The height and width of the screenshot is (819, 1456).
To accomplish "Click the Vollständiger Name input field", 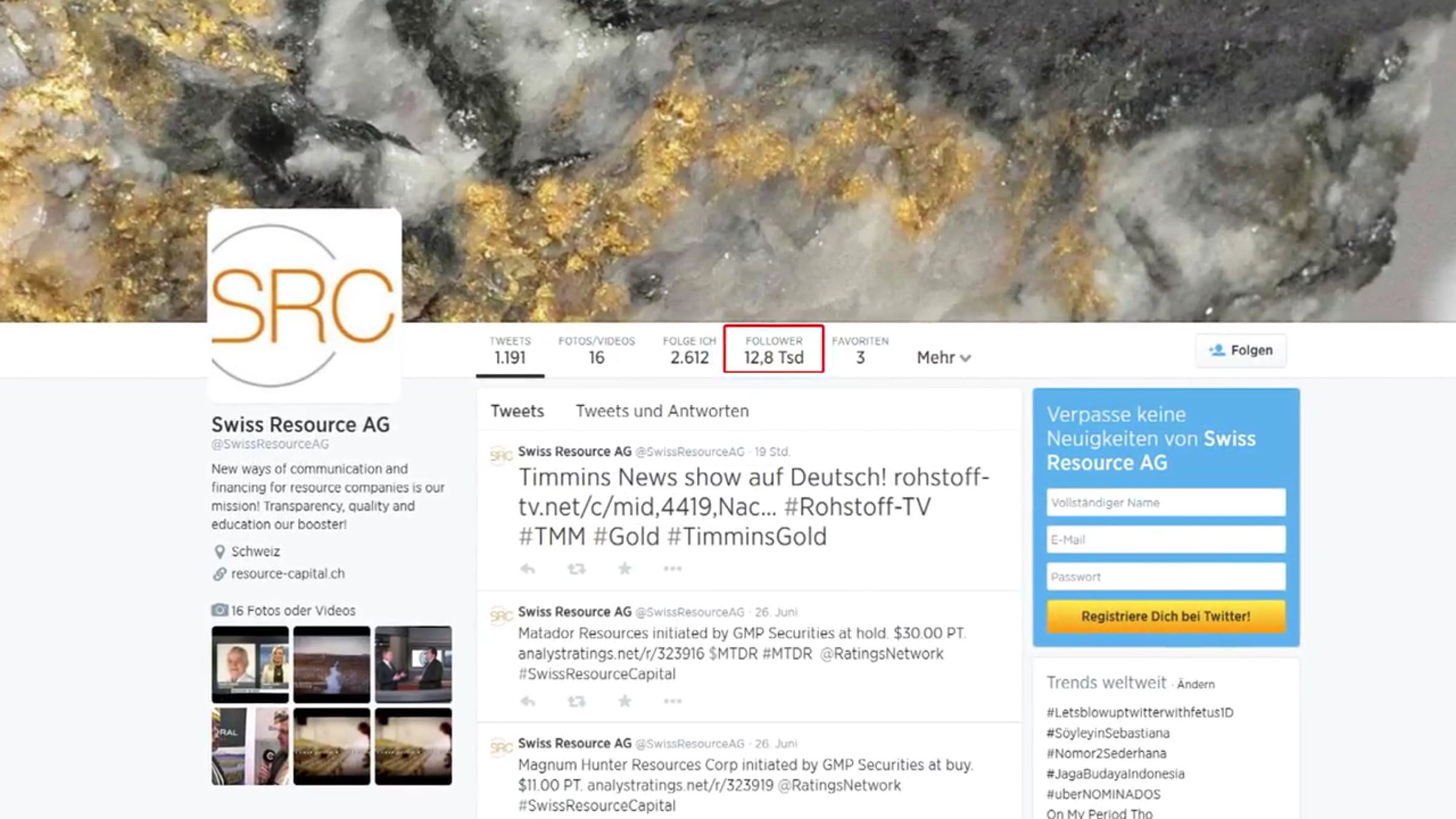I will (x=1166, y=503).
